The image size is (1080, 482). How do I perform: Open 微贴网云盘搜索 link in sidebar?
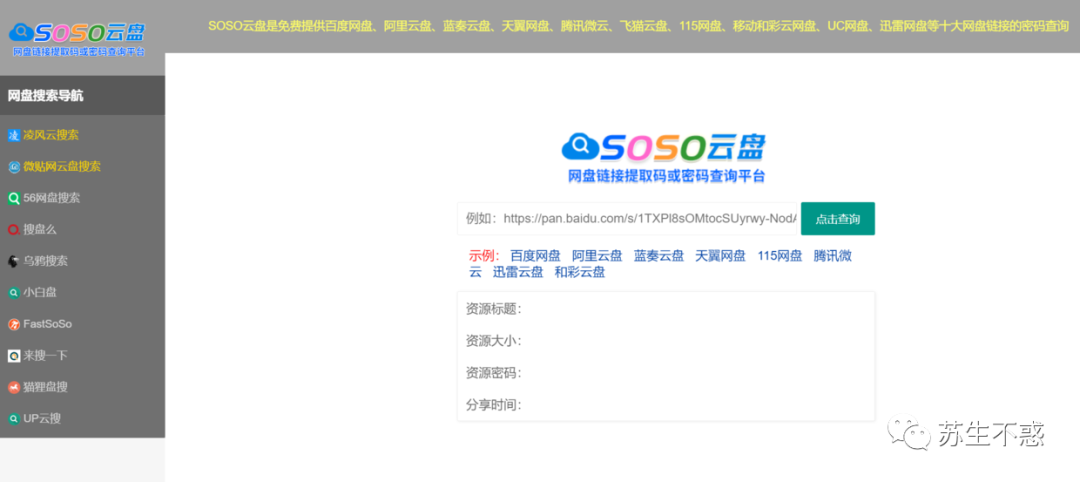click(62, 167)
